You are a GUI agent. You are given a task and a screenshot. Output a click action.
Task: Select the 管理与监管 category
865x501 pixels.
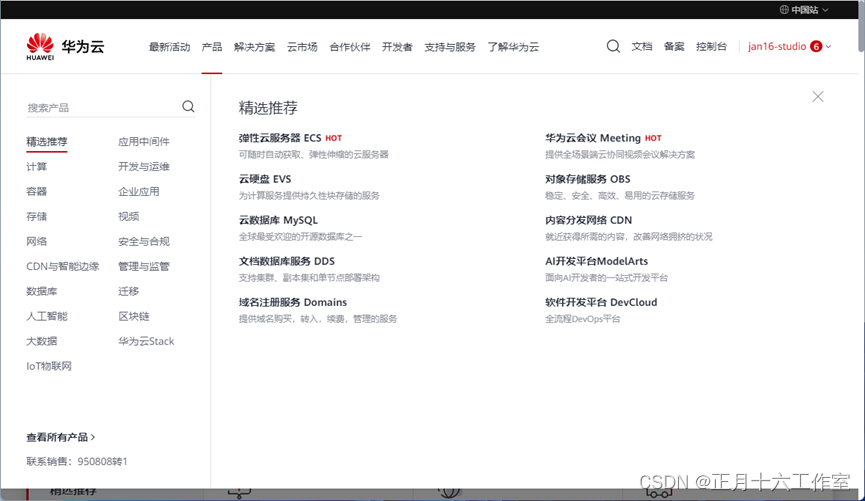(144, 267)
